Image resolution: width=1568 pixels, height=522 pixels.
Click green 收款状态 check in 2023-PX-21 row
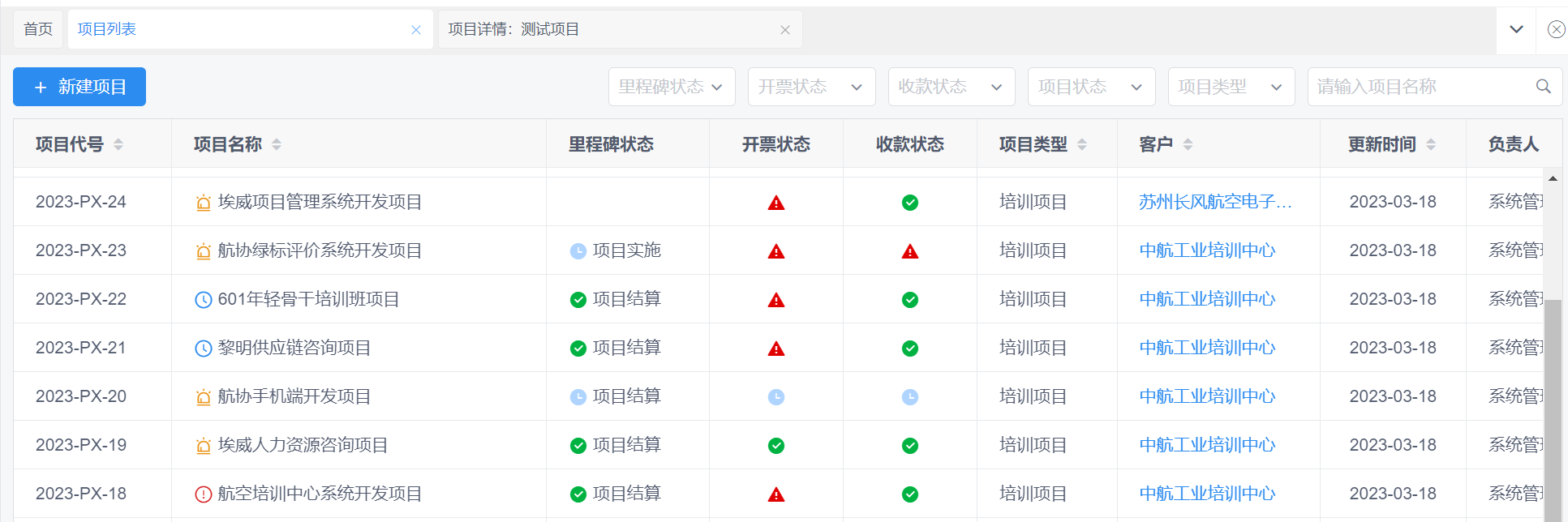pyautogui.click(x=910, y=349)
